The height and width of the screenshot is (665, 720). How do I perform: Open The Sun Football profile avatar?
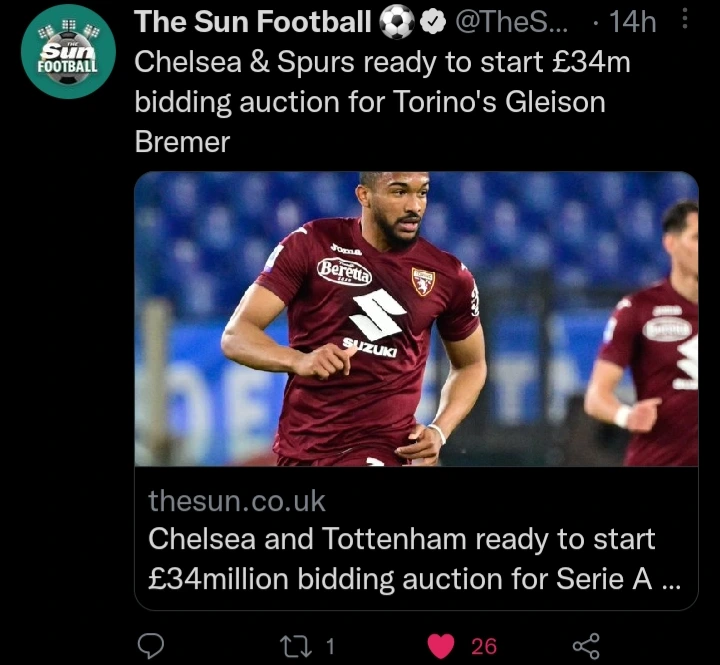[68, 51]
